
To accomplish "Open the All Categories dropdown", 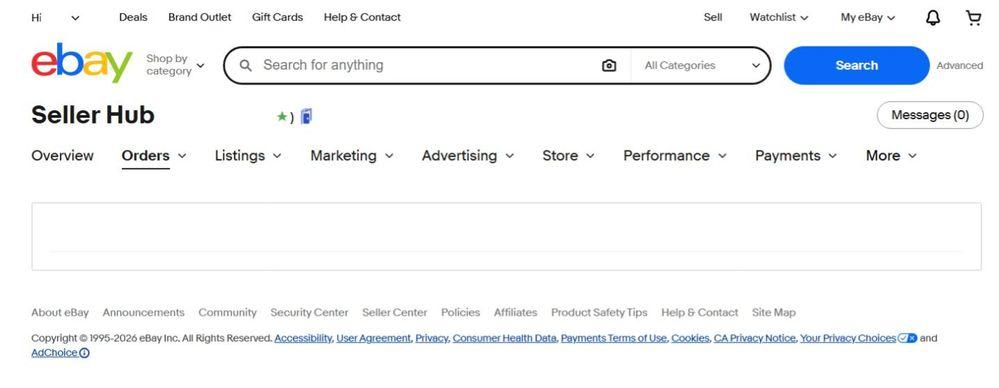I will pos(702,66).
